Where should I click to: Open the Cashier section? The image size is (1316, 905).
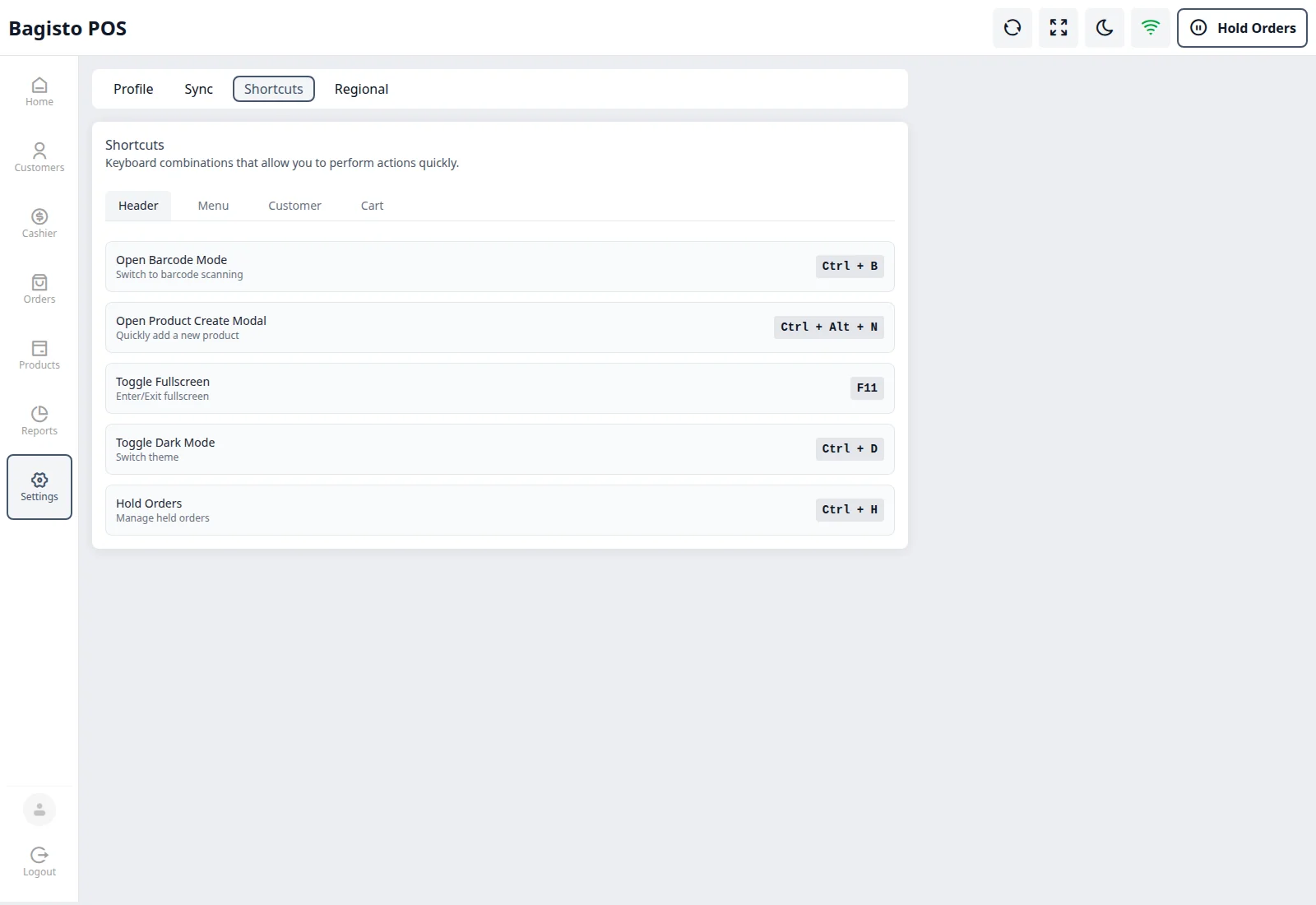click(39, 224)
